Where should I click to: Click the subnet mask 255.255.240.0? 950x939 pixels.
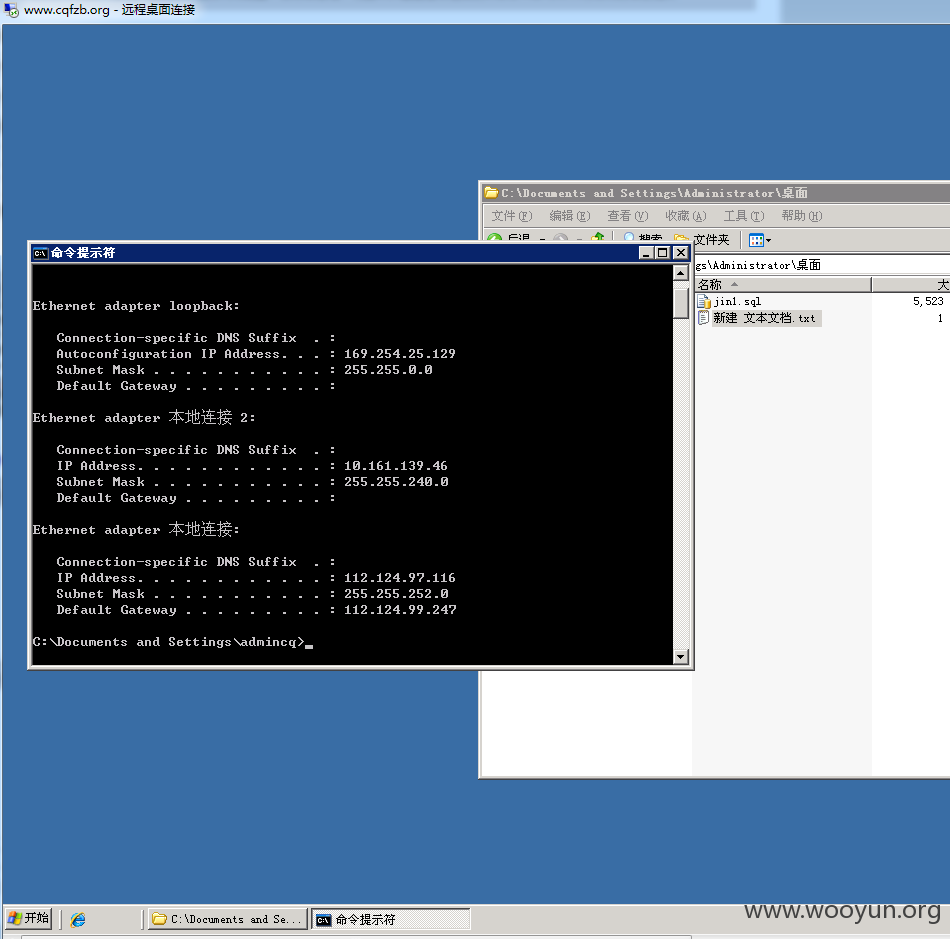pos(396,482)
